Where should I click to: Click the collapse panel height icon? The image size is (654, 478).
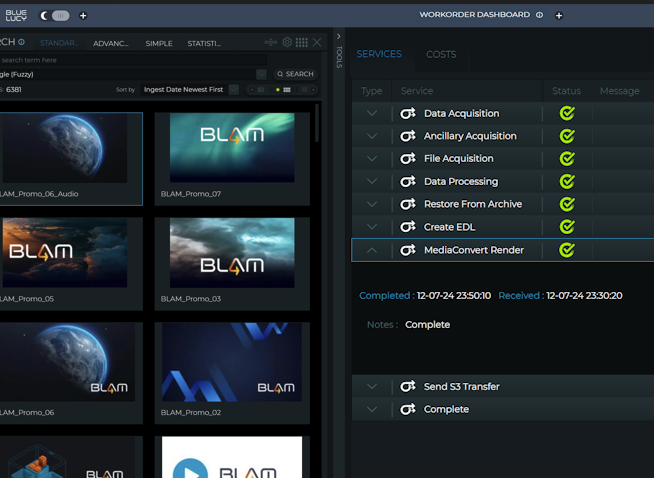click(271, 42)
